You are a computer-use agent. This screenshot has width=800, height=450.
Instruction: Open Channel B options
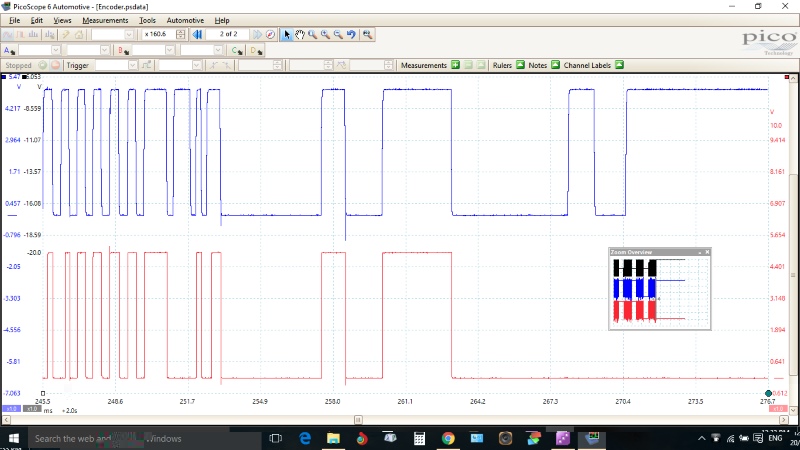click(x=123, y=50)
